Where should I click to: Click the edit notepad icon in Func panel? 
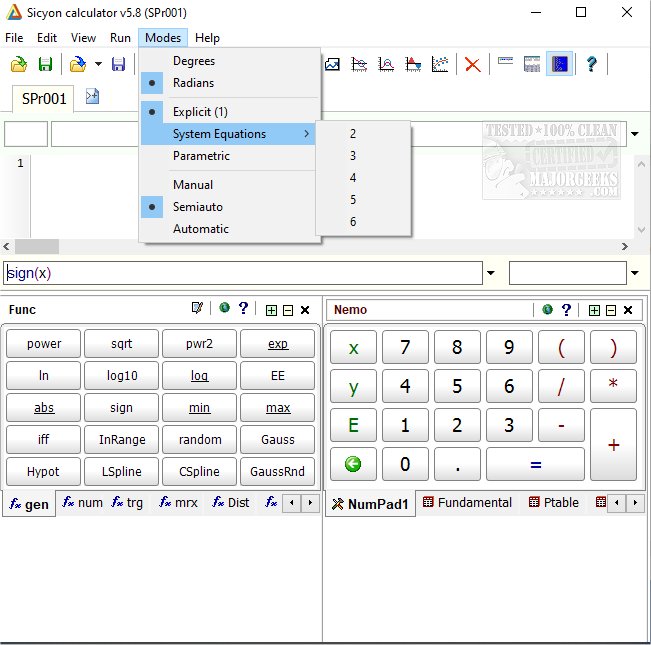[x=197, y=308]
